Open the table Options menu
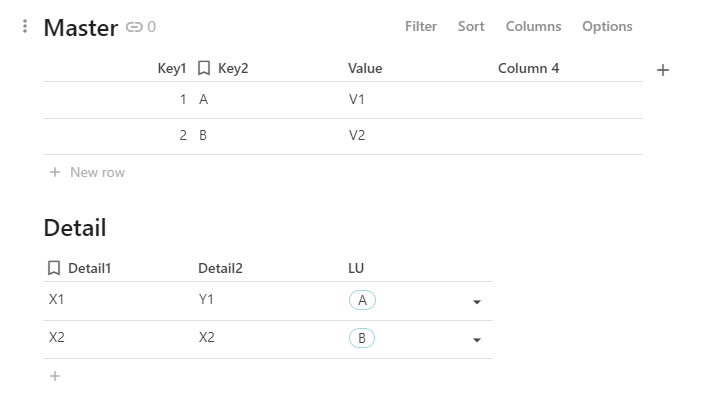This screenshot has height=403, width=715. (x=607, y=27)
